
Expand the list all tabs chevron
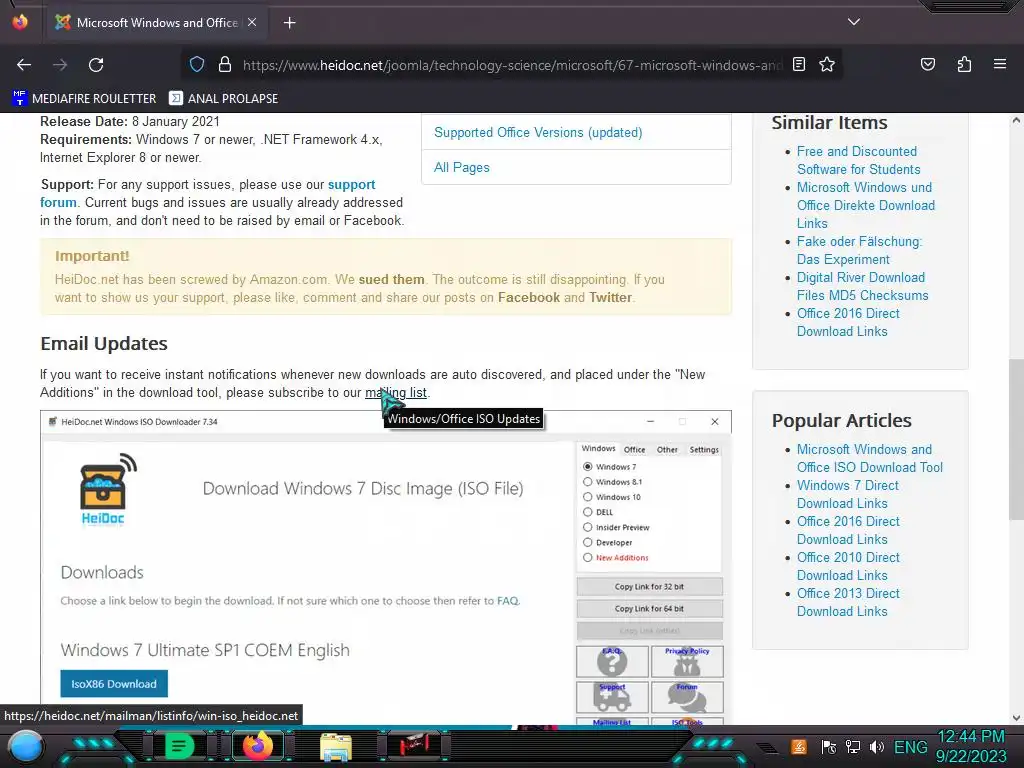pyautogui.click(x=854, y=22)
